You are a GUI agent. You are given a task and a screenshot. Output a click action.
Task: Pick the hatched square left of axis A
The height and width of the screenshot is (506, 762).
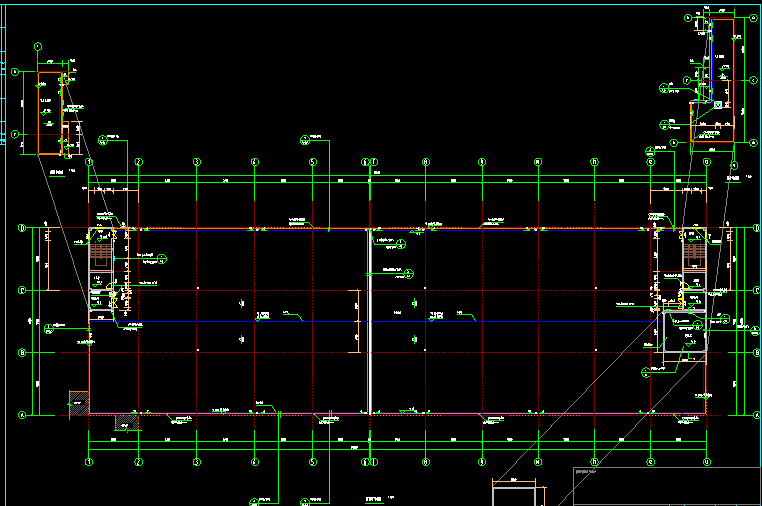point(76,404)
